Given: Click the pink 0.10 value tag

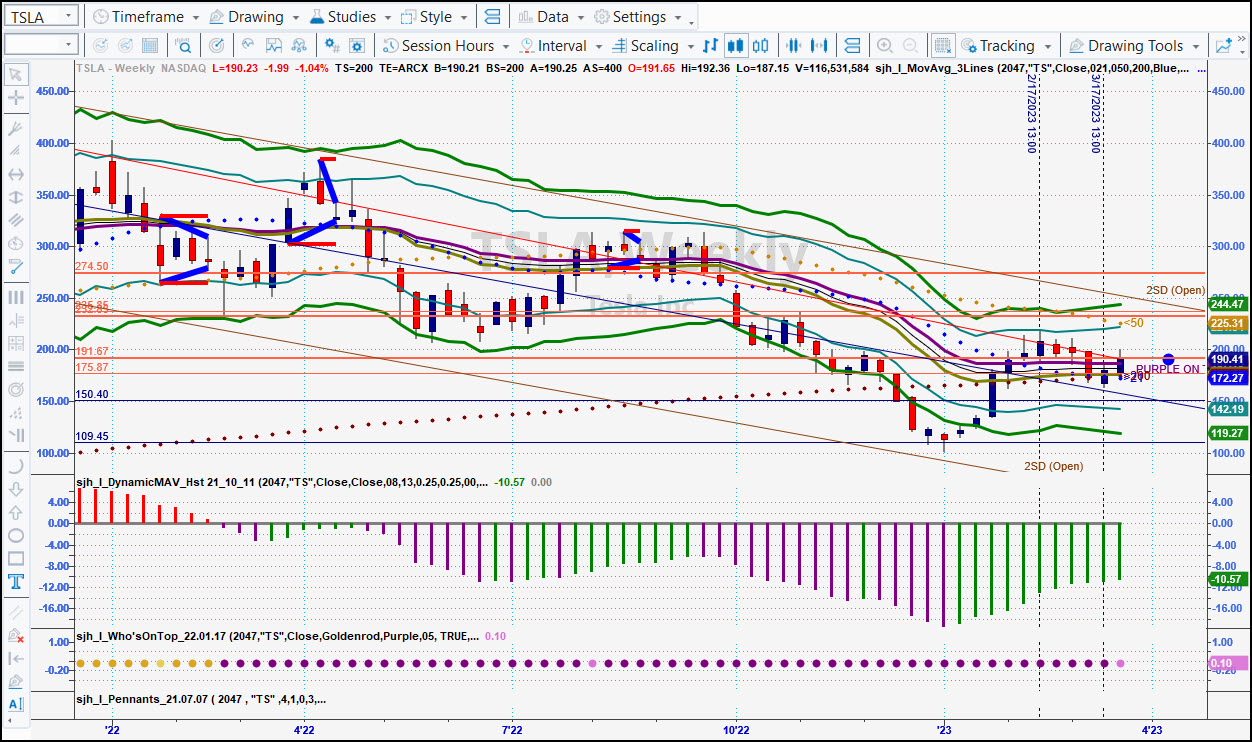Looking at the screenshot, I should point(1227,663).
